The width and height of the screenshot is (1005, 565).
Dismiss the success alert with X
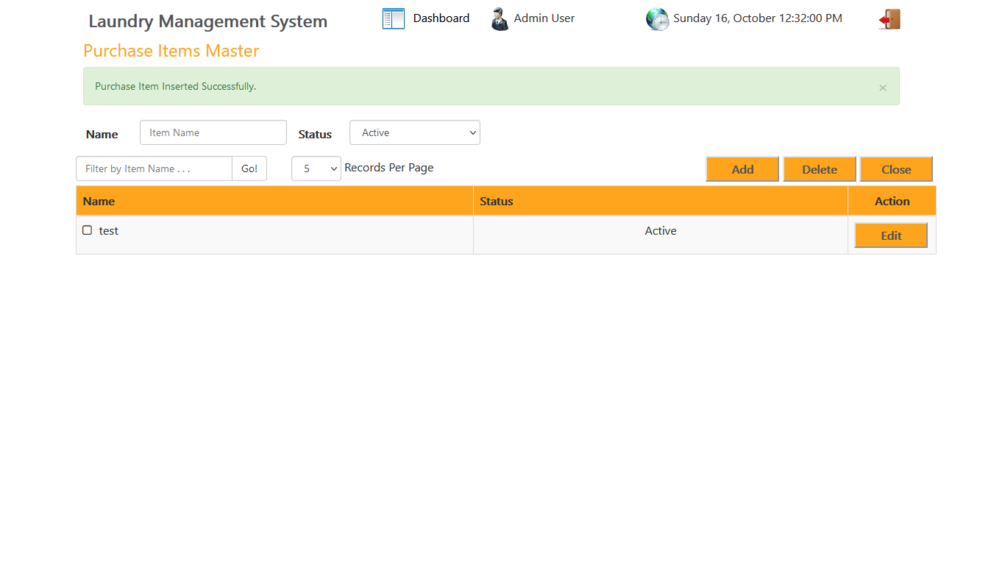pos(883,88)
